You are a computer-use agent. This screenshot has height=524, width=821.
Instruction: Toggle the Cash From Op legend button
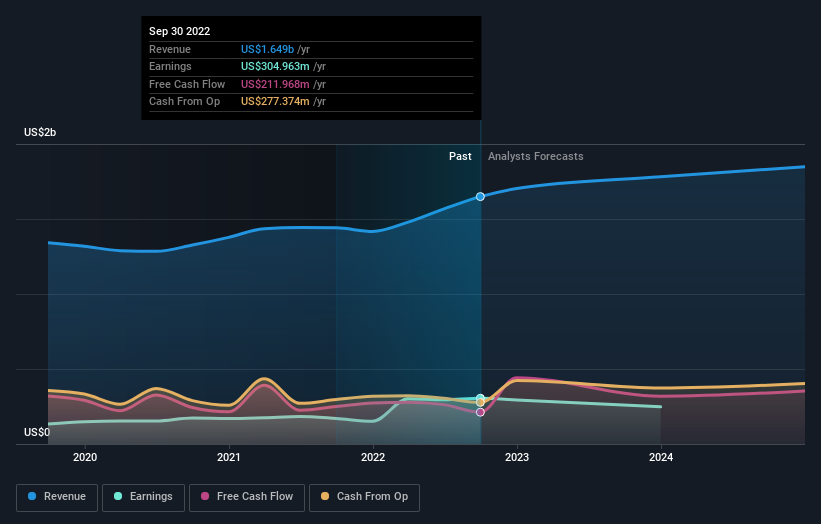(364, 497)
